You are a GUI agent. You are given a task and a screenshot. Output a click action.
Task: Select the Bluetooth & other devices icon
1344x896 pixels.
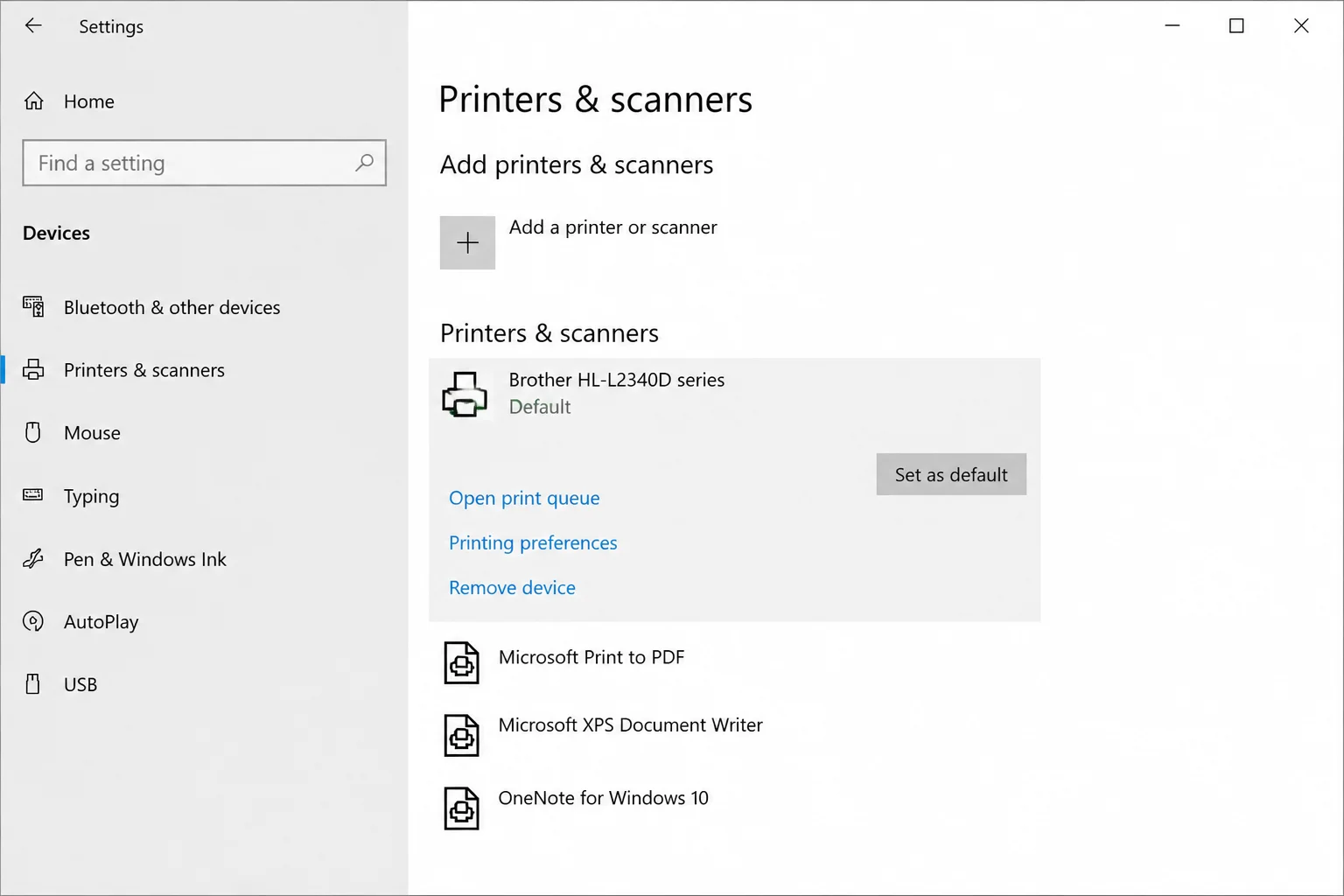click(33, 307)
